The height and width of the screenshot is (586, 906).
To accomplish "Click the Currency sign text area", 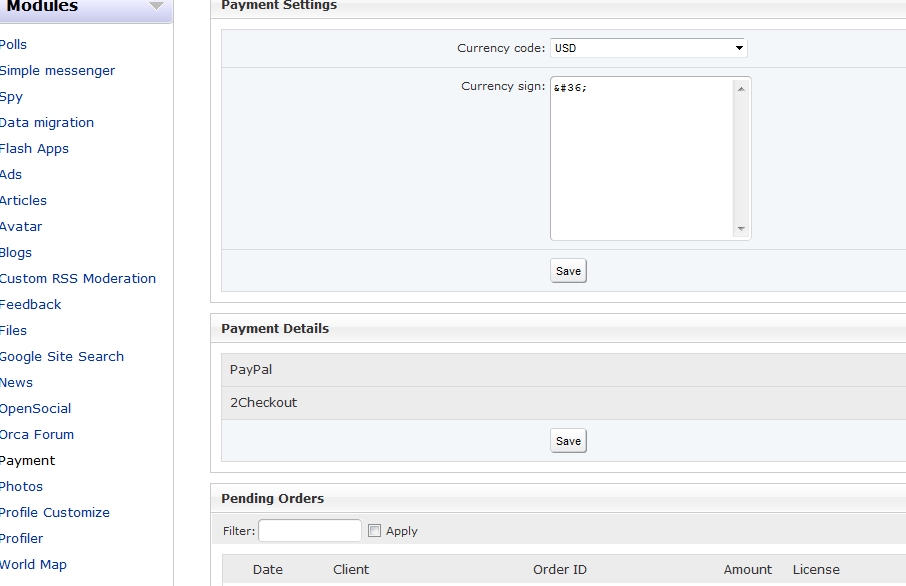I will pyautogui.click(x=642, y=158).
